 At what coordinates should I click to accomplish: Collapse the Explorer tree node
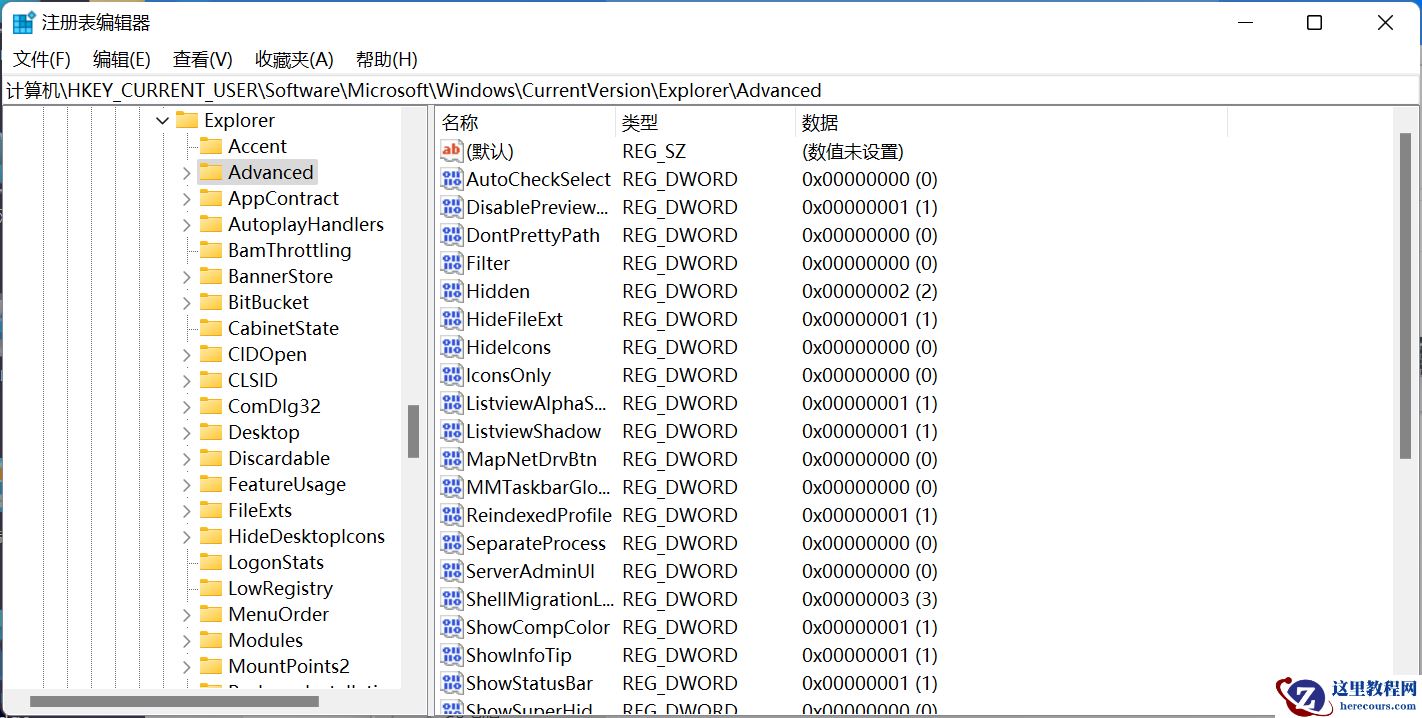click(x=162, y=120)
